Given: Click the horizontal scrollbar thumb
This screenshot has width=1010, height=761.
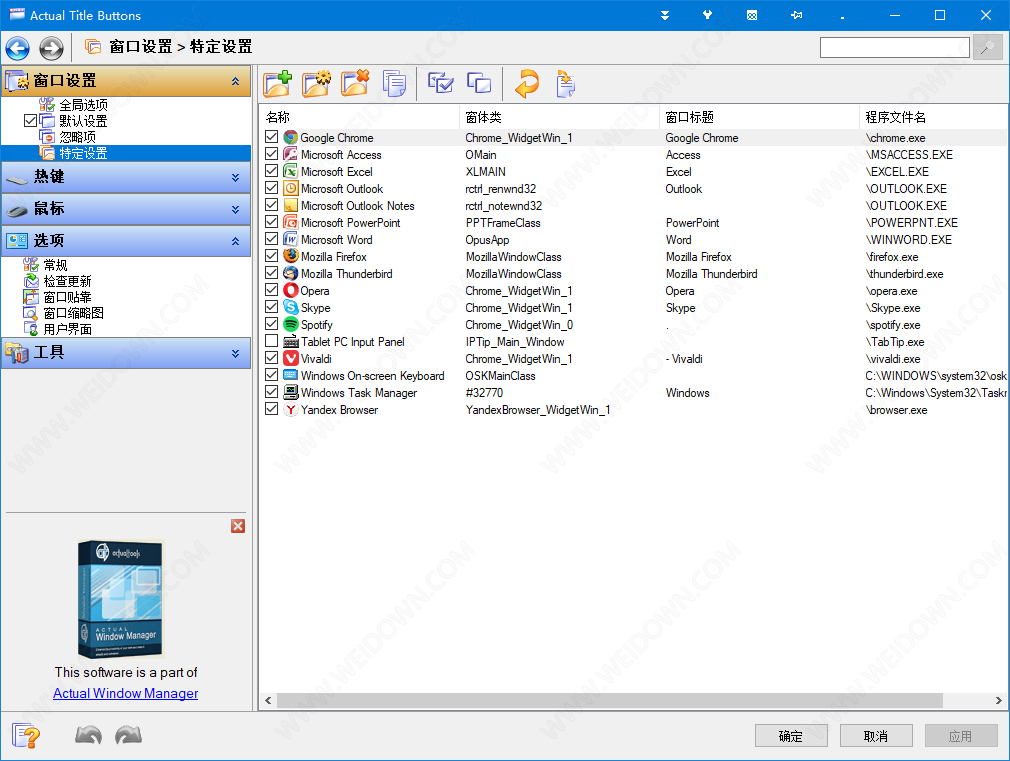Looking at the screenshot, I should [610, 700].
